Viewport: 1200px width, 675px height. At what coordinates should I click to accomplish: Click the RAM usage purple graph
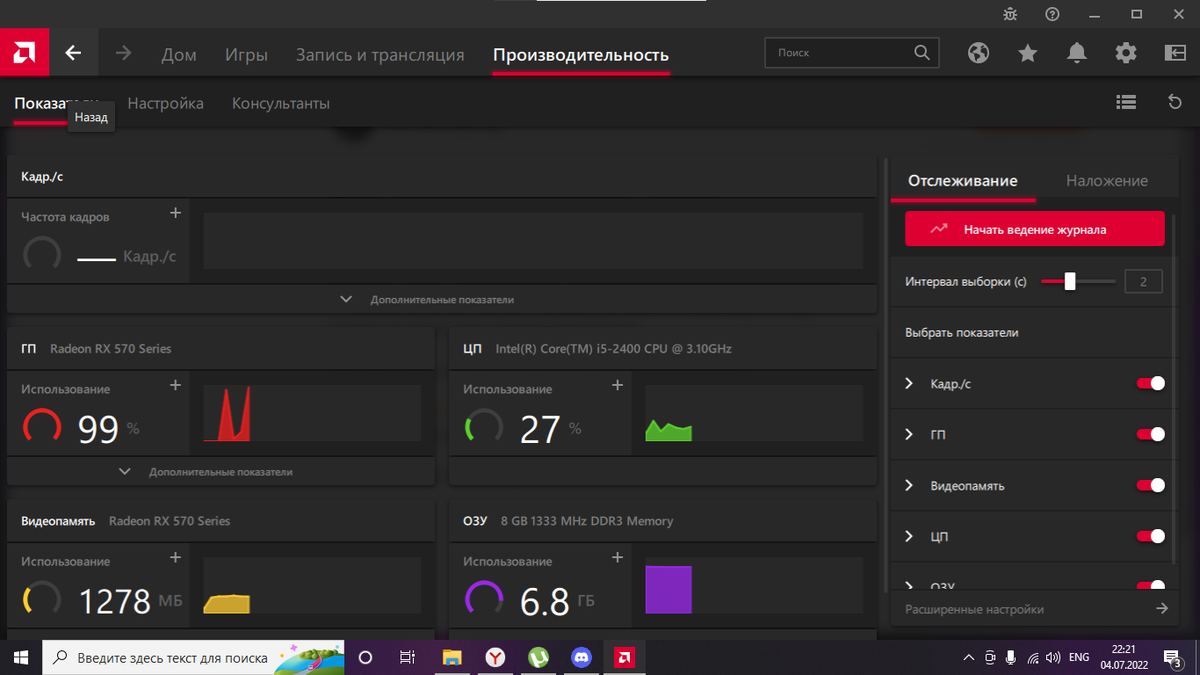754,586
